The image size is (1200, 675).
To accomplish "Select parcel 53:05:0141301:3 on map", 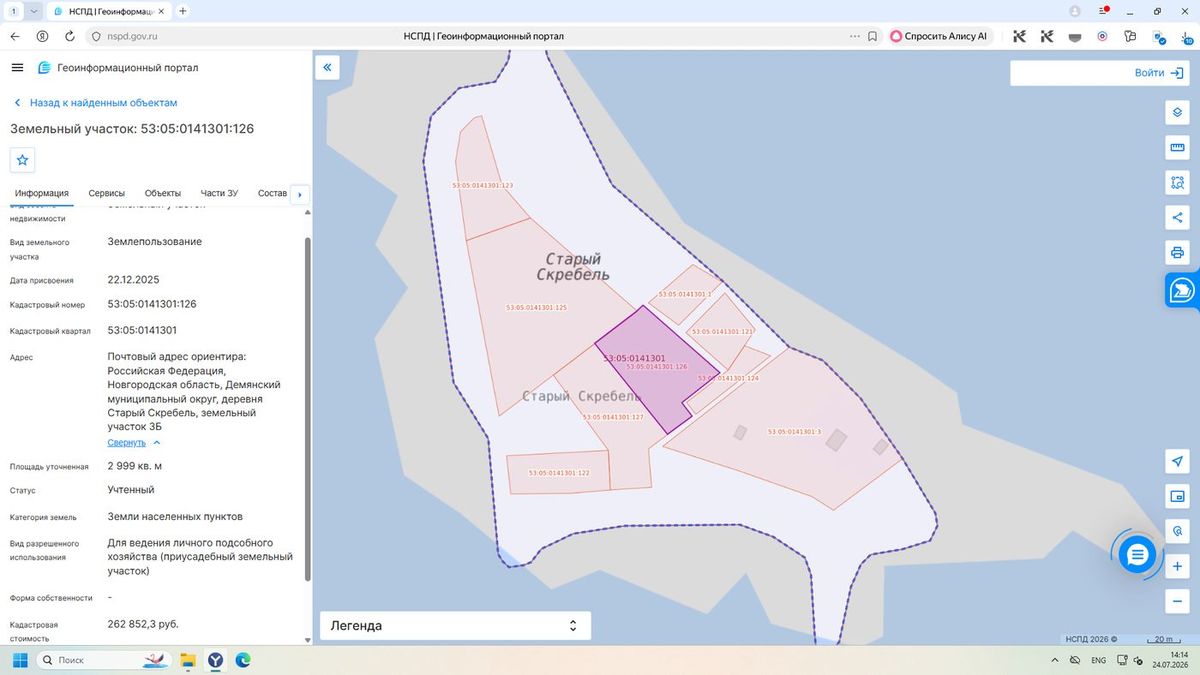I will coord(794,431).
